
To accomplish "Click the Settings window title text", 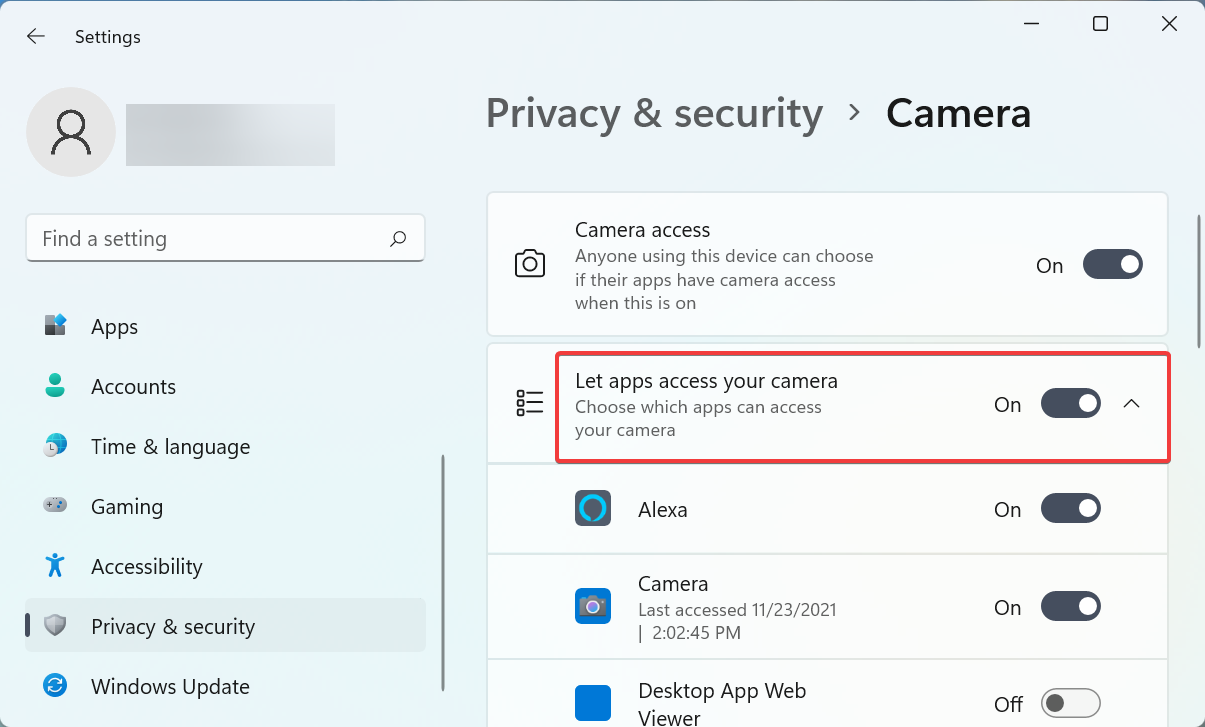I will click(x=108, y=37).
